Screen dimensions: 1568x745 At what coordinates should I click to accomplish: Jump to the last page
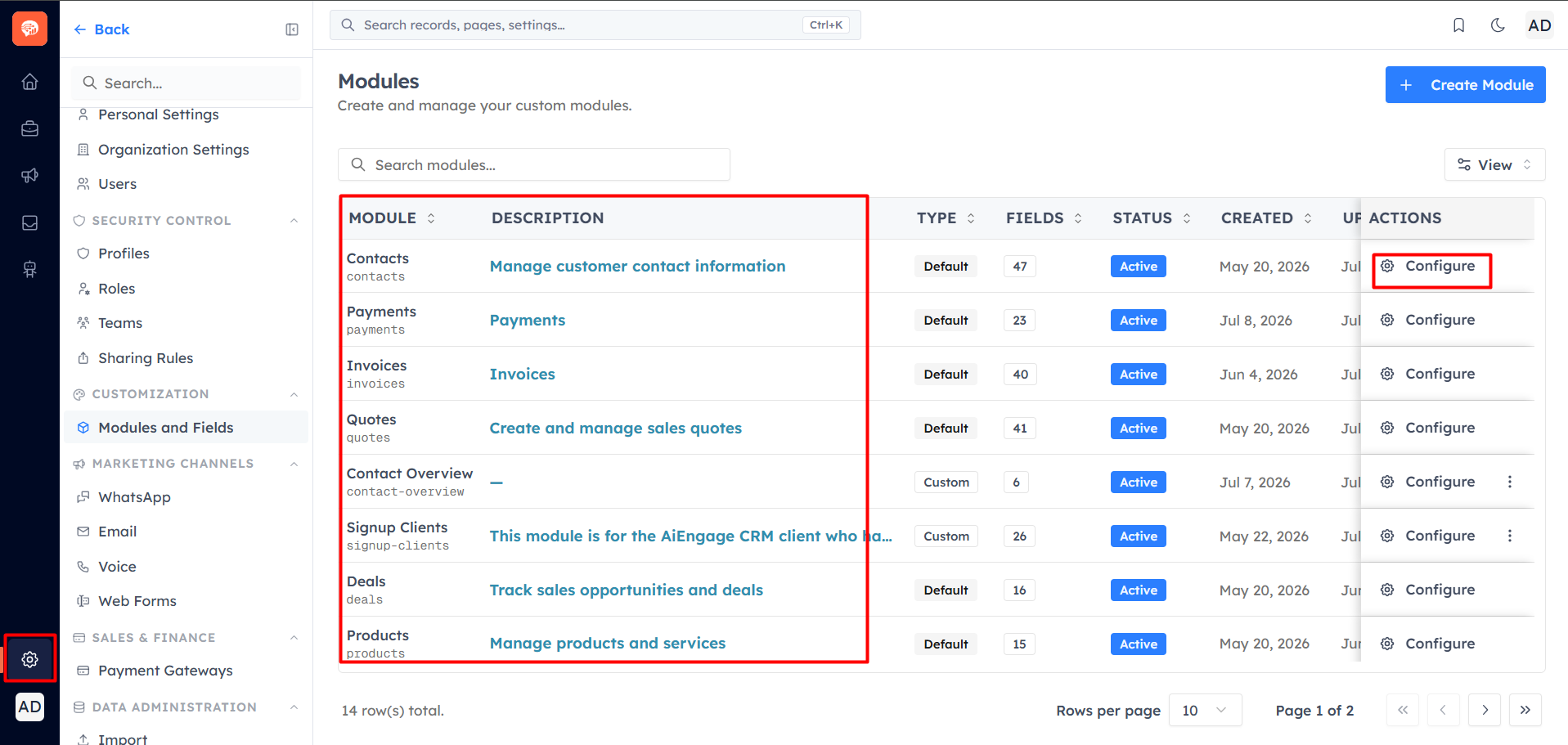pyautogui.click(x=1525, y=710)
